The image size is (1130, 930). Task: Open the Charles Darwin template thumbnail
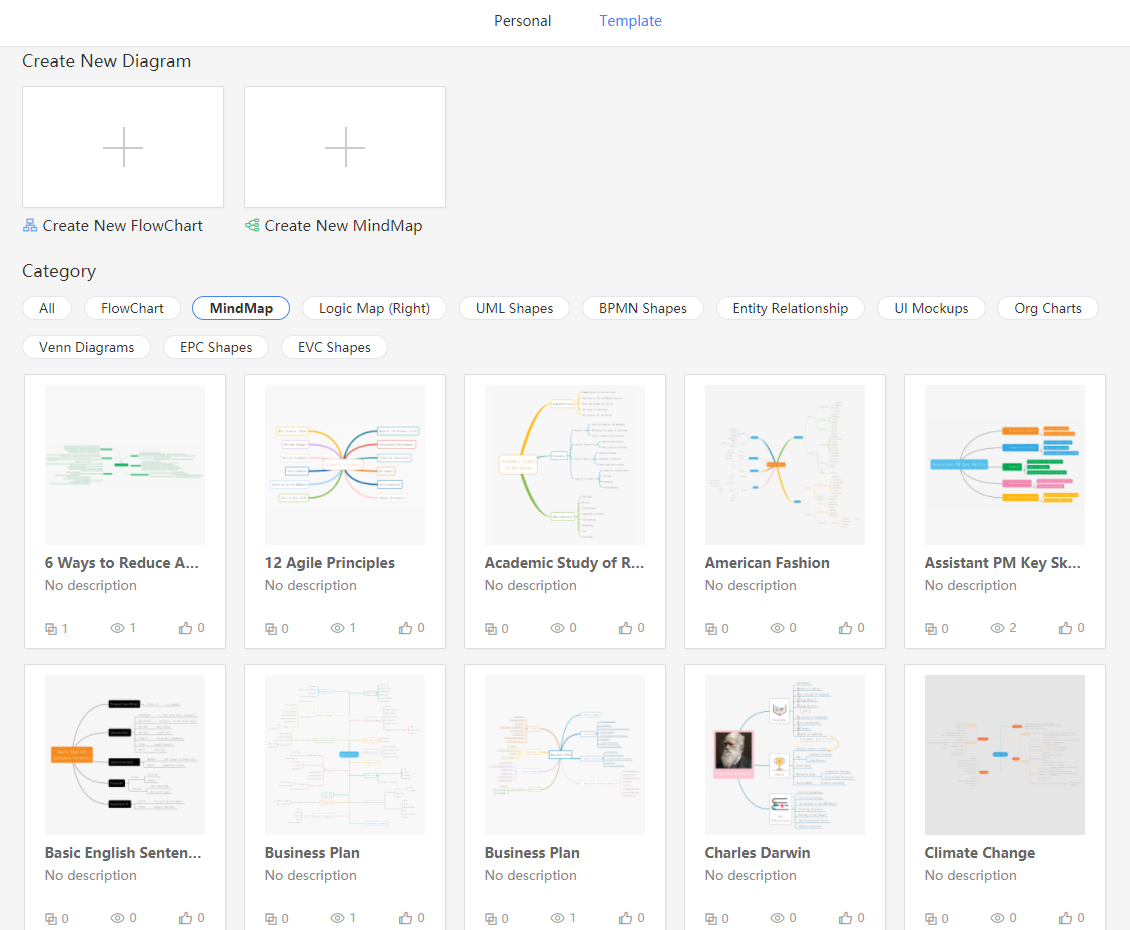point(785,755)
